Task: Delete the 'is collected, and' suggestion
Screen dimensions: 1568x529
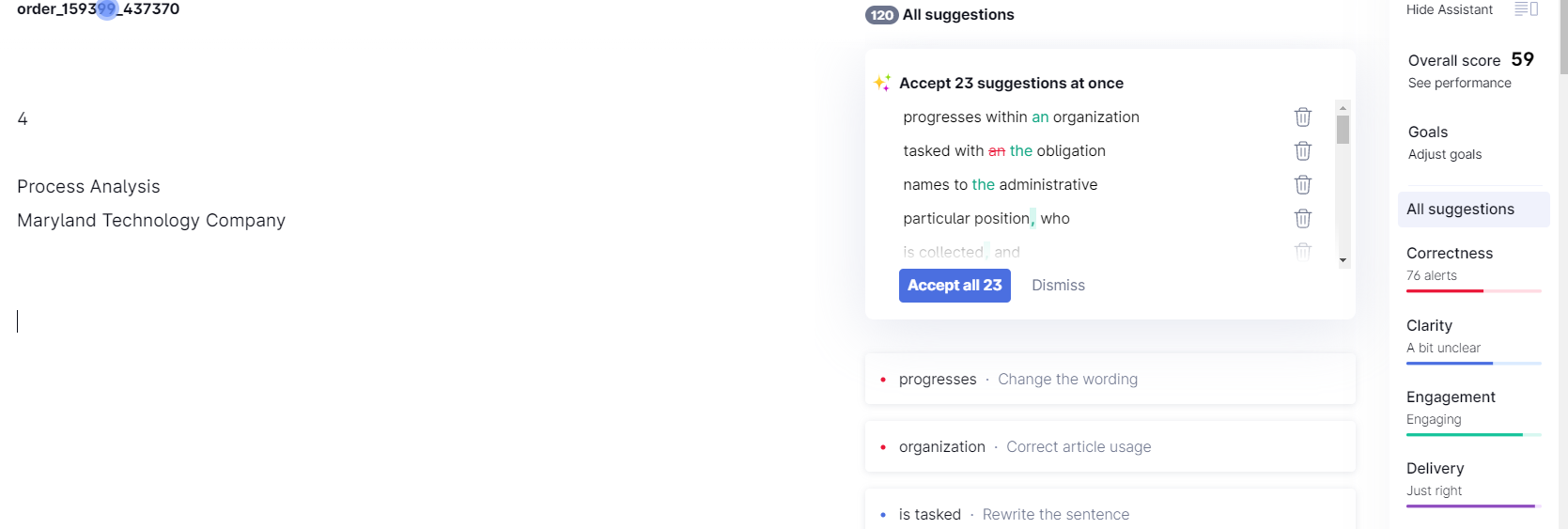Action: [1302, 251]
